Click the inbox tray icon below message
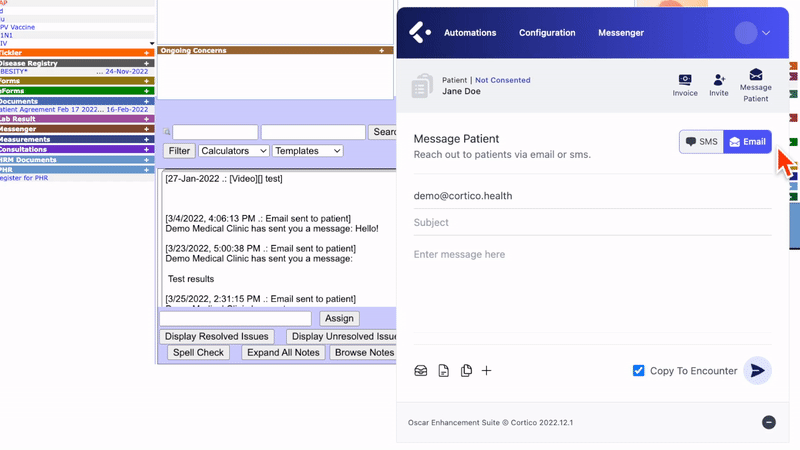Image resolution: width=800 pixels, height=450 pixels. pos(421,371)
